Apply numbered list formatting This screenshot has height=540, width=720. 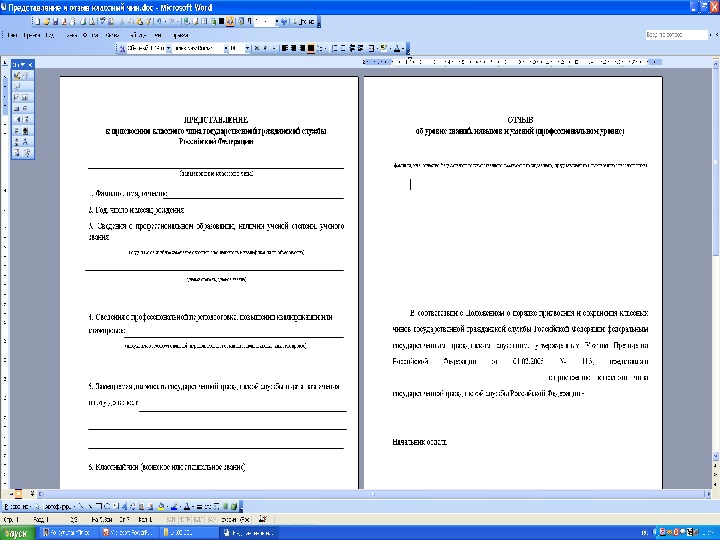tap(334, 48)
